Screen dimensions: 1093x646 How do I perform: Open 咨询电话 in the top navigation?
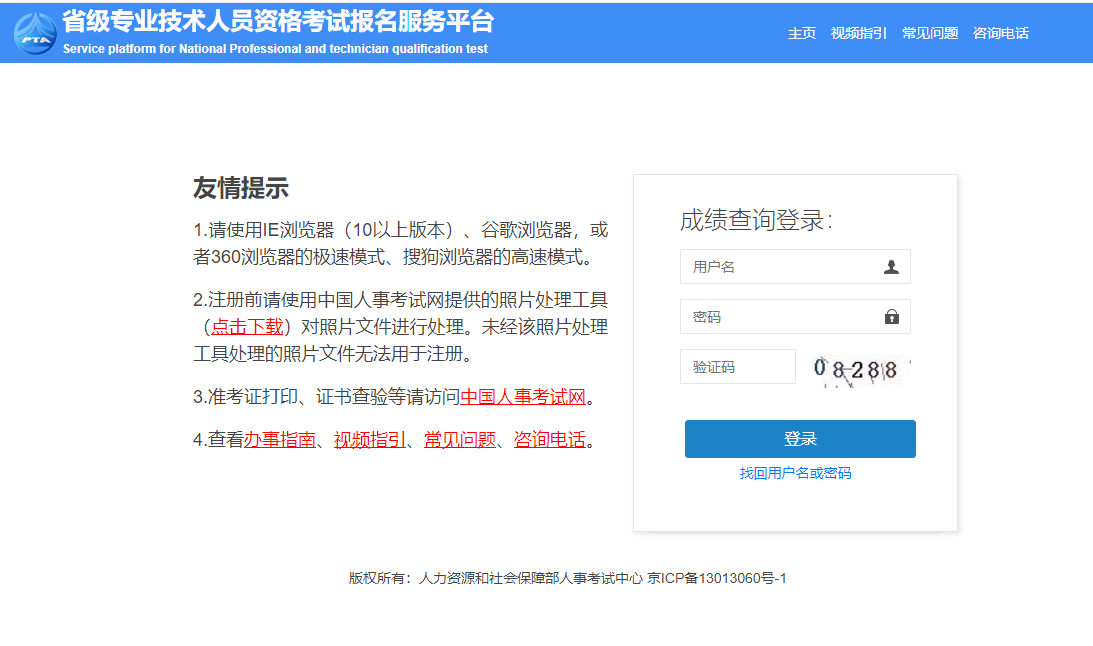click(1002, 32)
